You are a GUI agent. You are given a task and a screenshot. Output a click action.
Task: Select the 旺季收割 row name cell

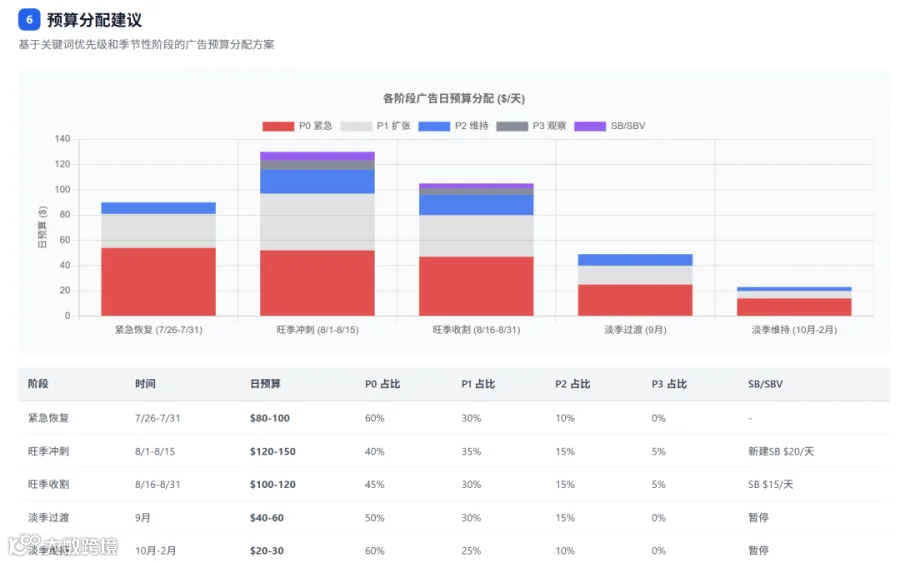click(48, 484)
